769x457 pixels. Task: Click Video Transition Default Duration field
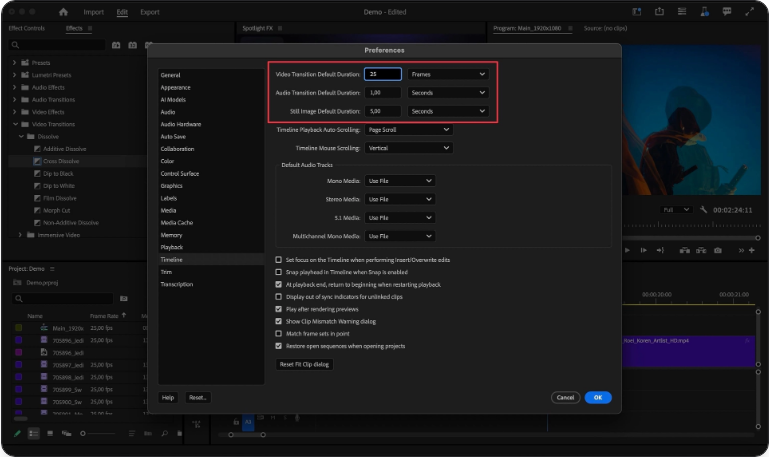point(384,74)
